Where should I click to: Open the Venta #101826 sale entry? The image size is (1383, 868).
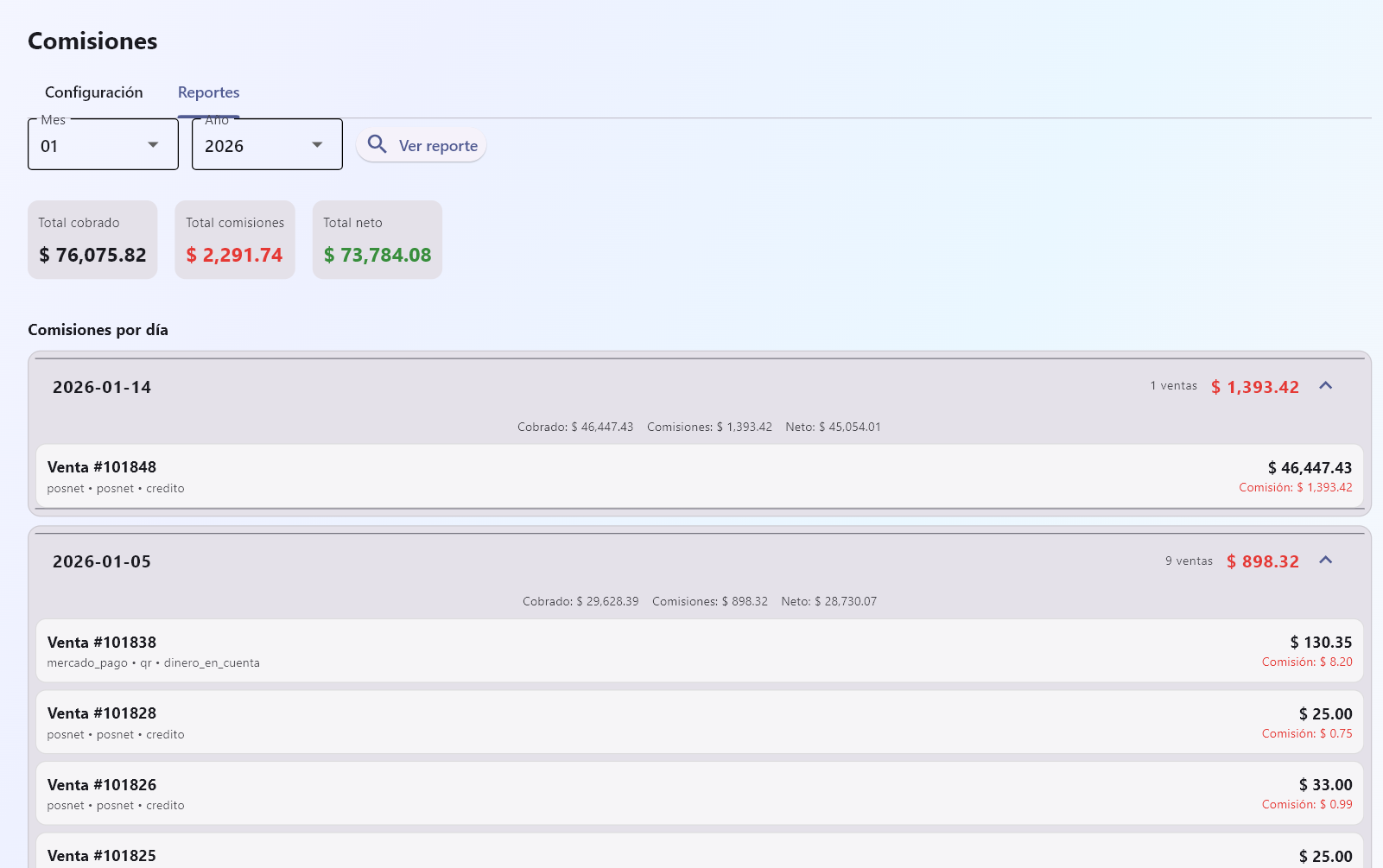(x=699, y=794)
